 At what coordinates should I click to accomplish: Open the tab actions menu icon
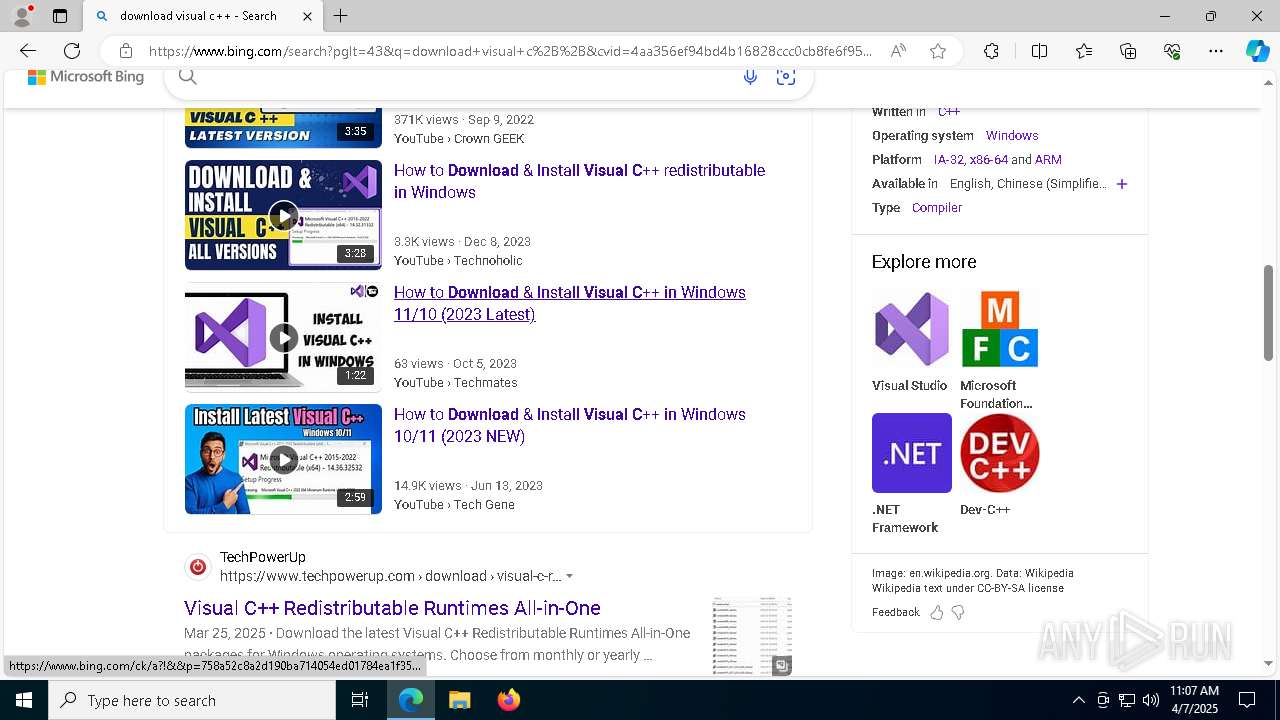coord(60,16)
